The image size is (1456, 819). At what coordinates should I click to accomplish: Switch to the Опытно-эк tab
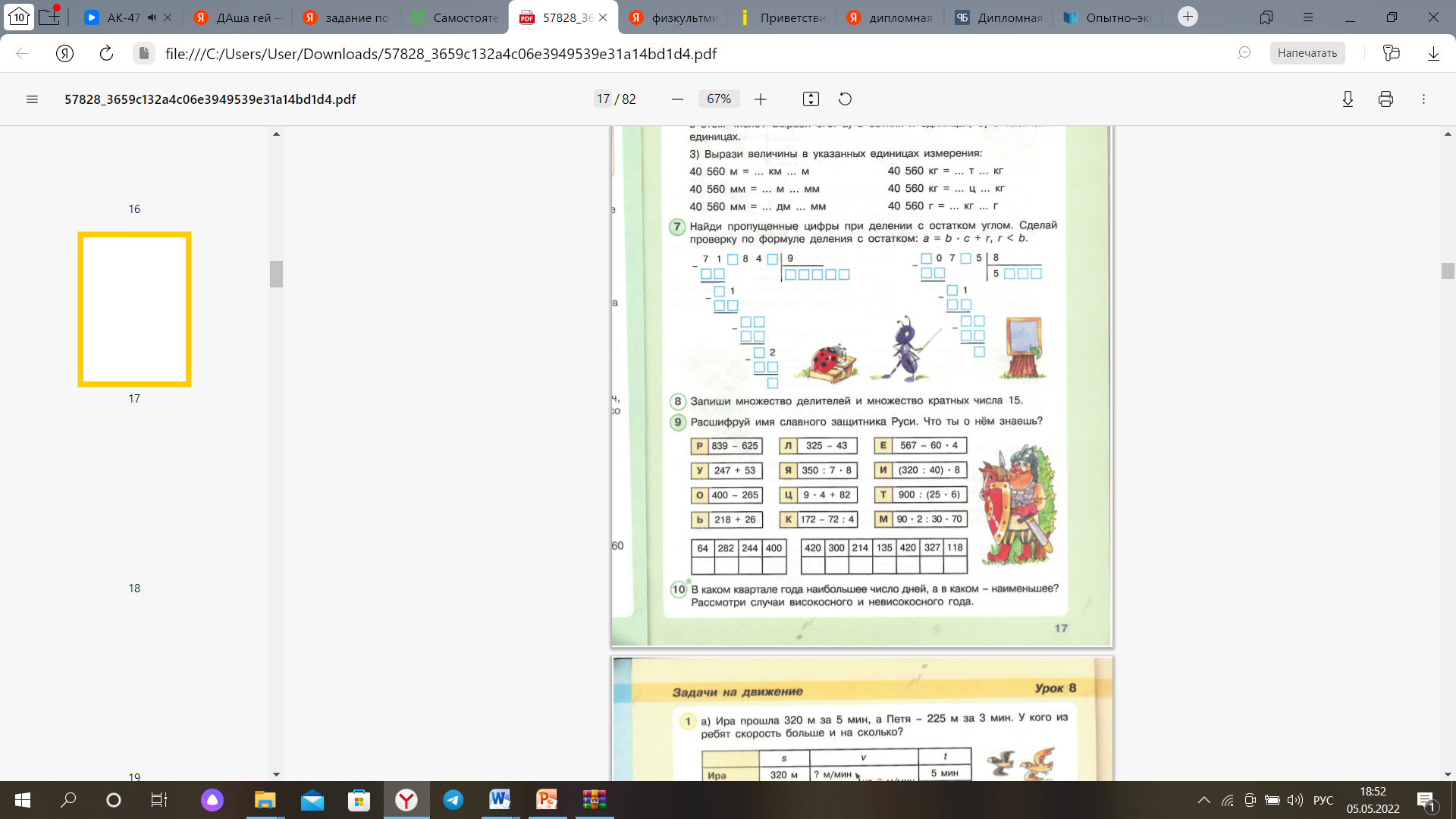1109,17
